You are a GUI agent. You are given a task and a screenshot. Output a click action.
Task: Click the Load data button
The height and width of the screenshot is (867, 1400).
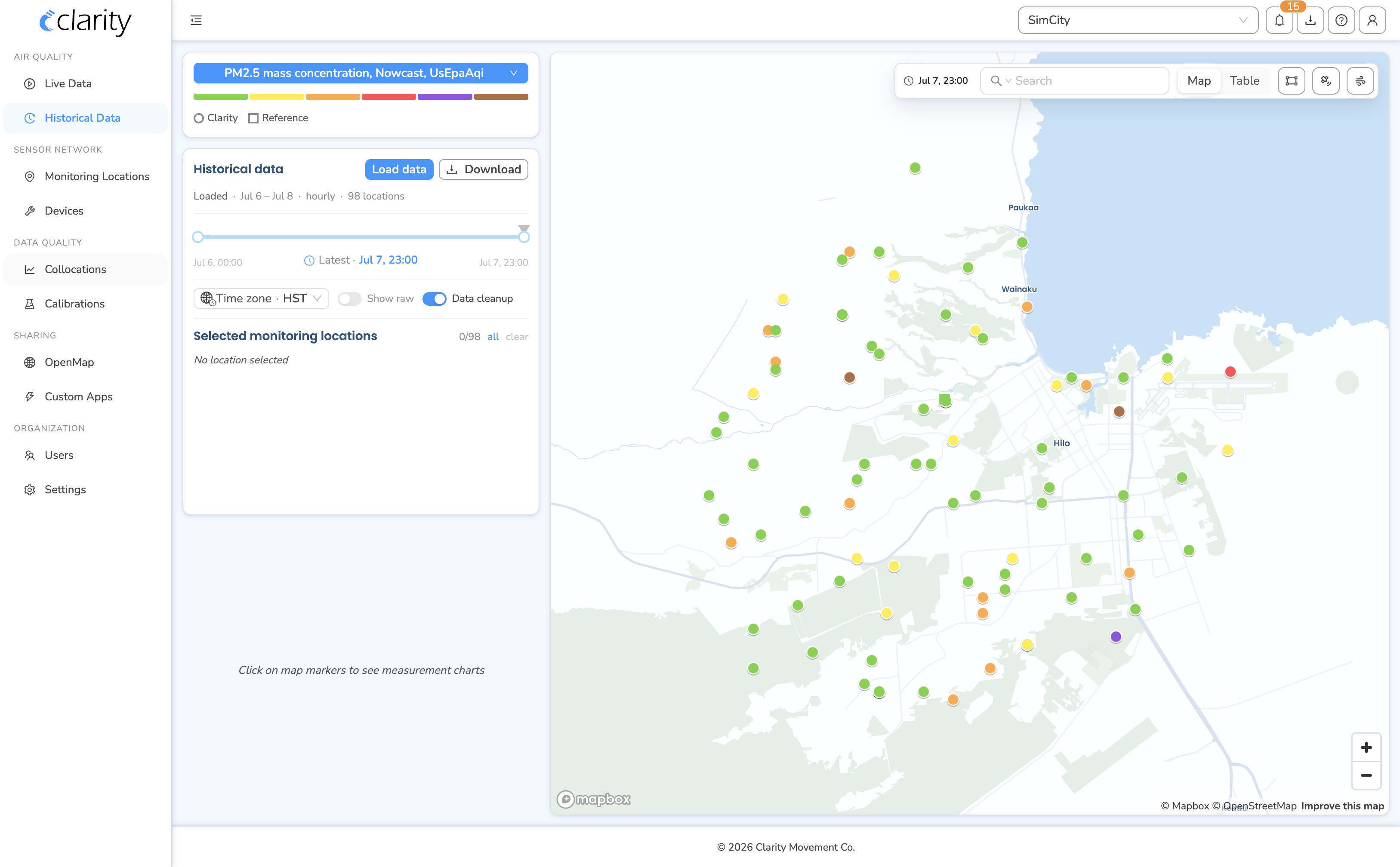pyautogui.click(x=398, y=169)
